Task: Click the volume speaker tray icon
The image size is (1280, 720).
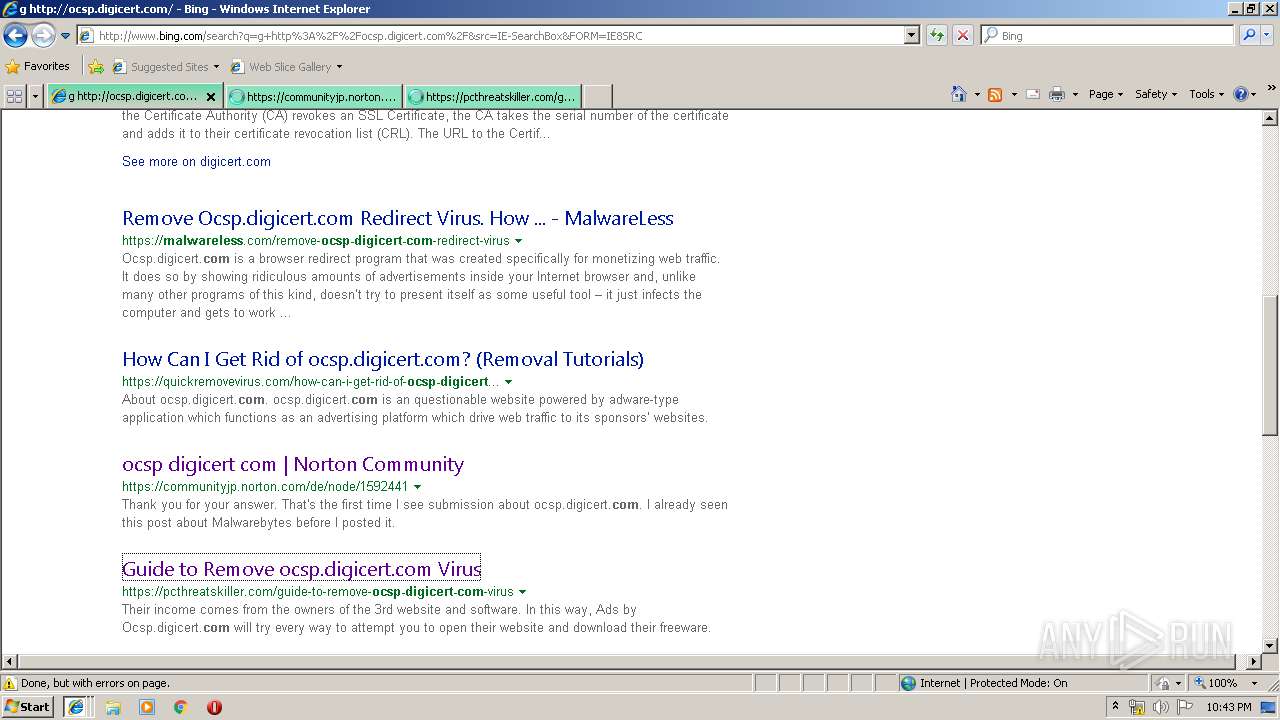Action: [x=1160, y=707]
